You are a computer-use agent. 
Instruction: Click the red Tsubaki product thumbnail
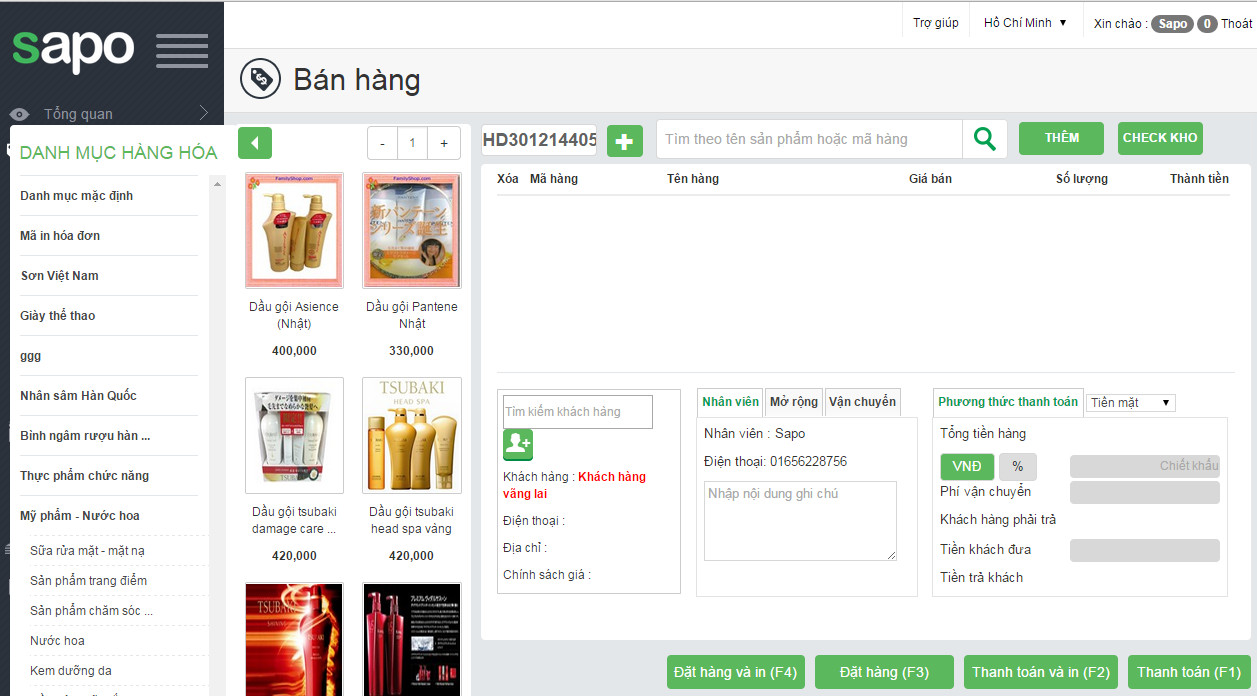click(294, 639)
